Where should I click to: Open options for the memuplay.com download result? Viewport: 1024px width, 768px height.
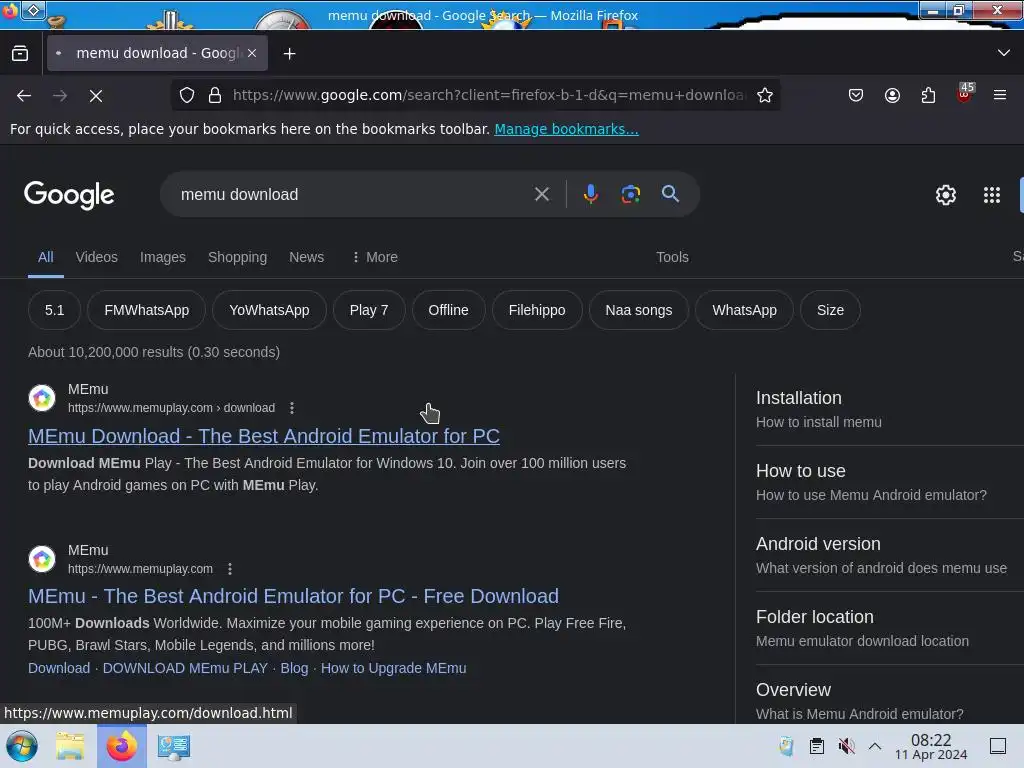292,408
